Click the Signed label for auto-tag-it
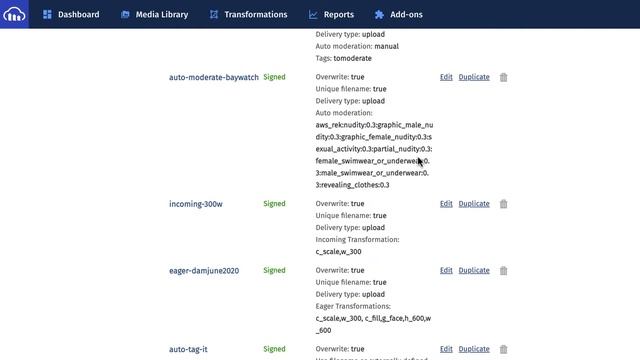The height and width of the screenshot is (360, 640). click(274, 349)
